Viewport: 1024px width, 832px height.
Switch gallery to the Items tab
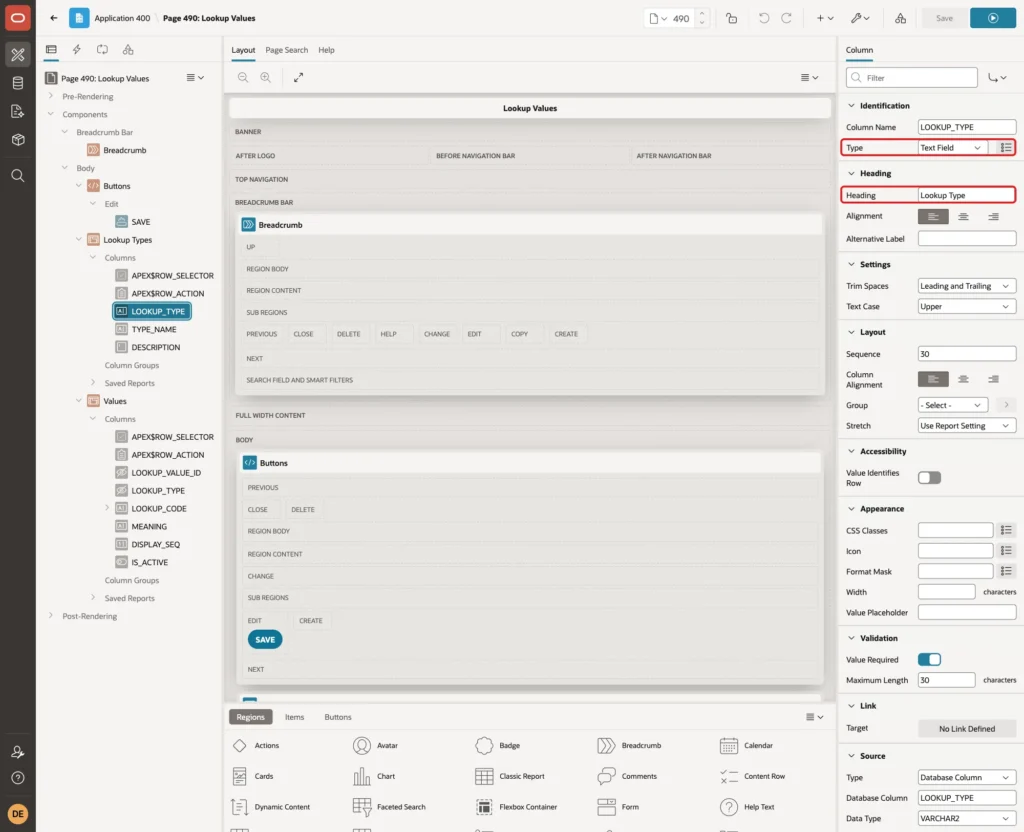[295, 717]
